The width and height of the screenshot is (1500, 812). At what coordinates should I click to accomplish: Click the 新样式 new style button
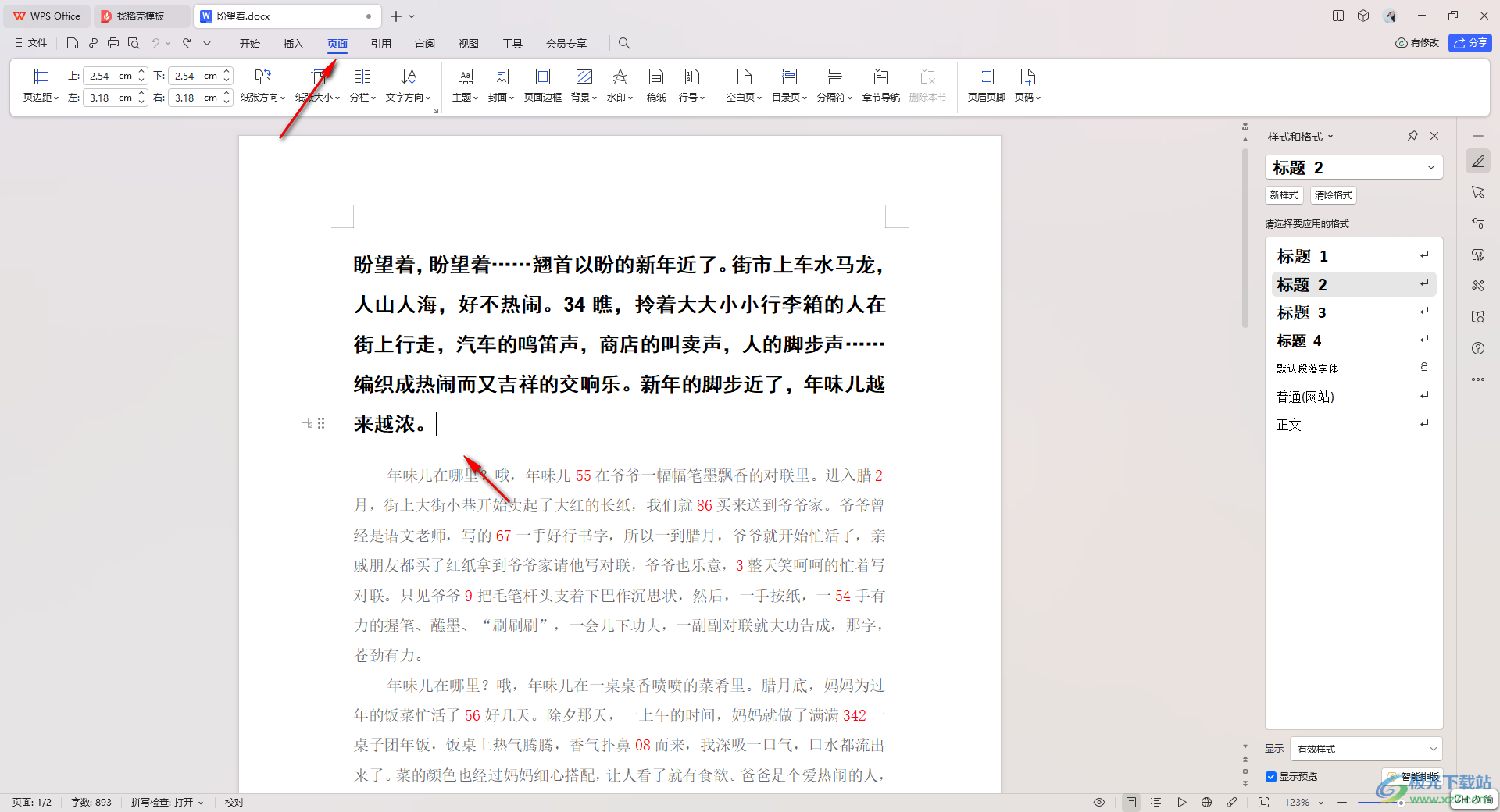pos(1284,195)
